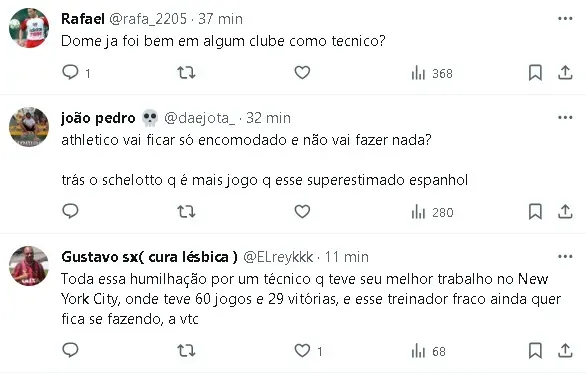Screen dimensions: 586x374
Task: View analytics showing 368 views
Action: pos(432,73)
